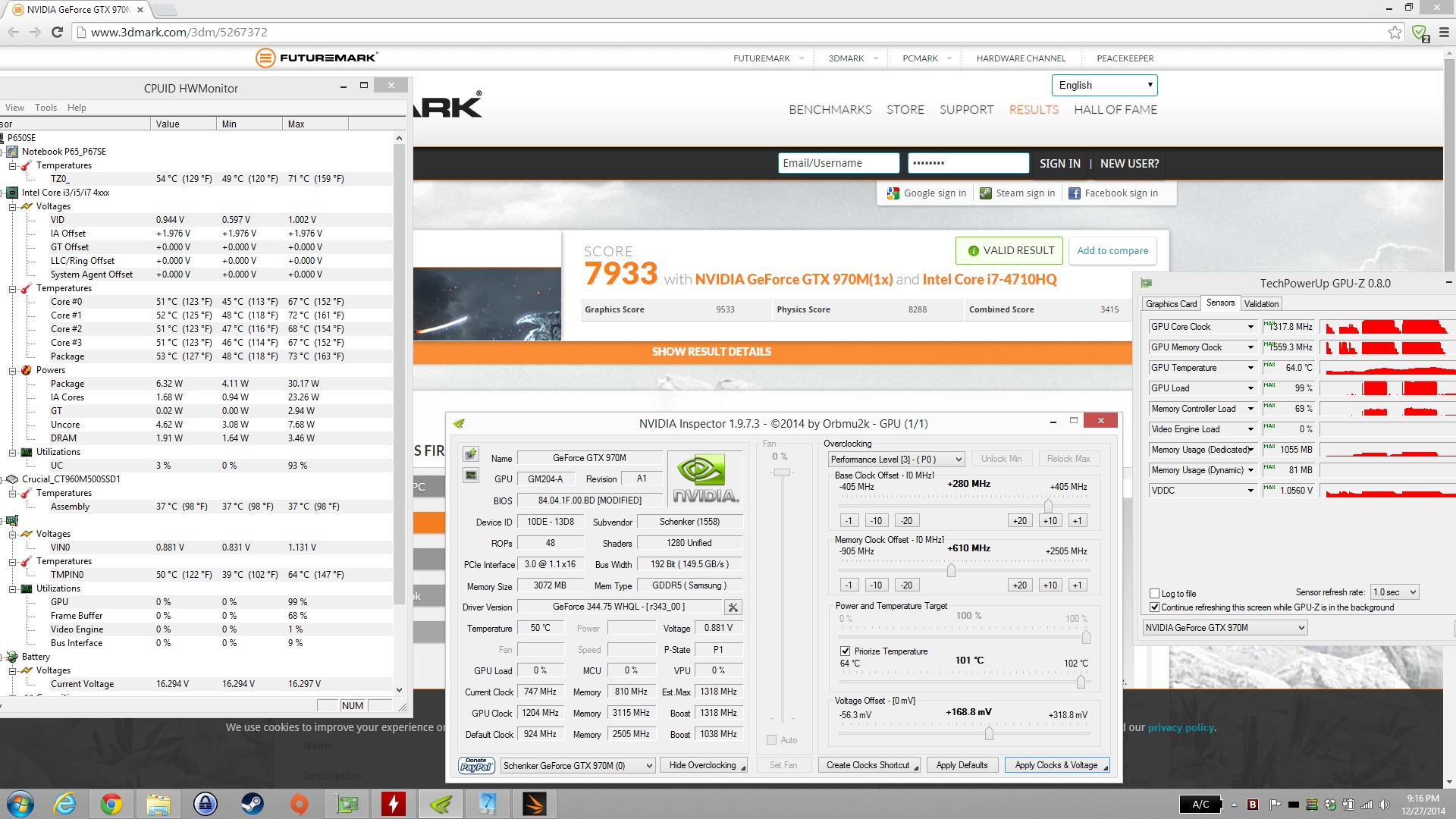This screenshot has height=819, width=1456.
Task: Click the padlock app icon on taskbar
Action: click(206, 804)
